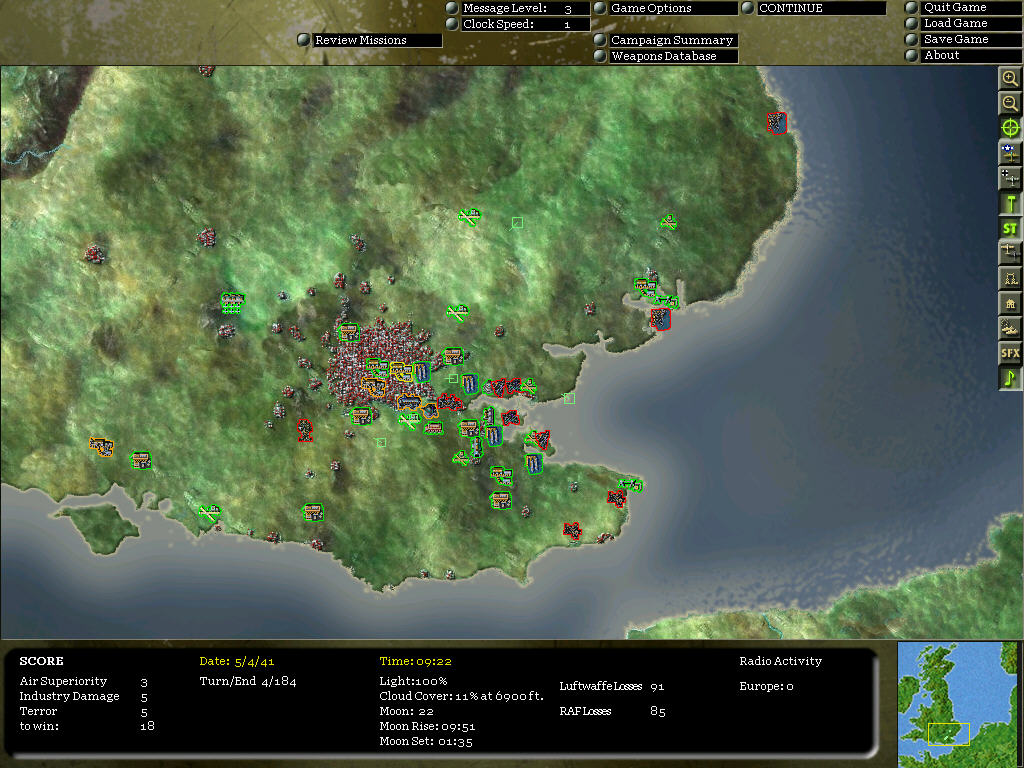The image size is (1024, 768).
Task: Click the round bullet beside Clock Speed
Action: pos(451,24)
